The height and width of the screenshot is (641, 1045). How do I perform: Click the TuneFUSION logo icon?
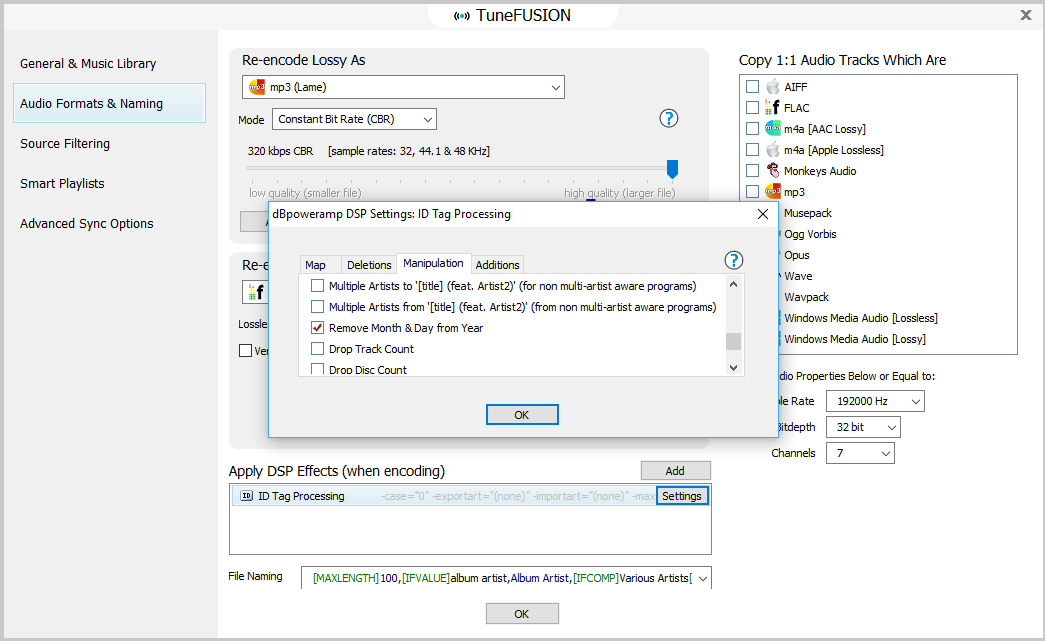pos(461,16)
